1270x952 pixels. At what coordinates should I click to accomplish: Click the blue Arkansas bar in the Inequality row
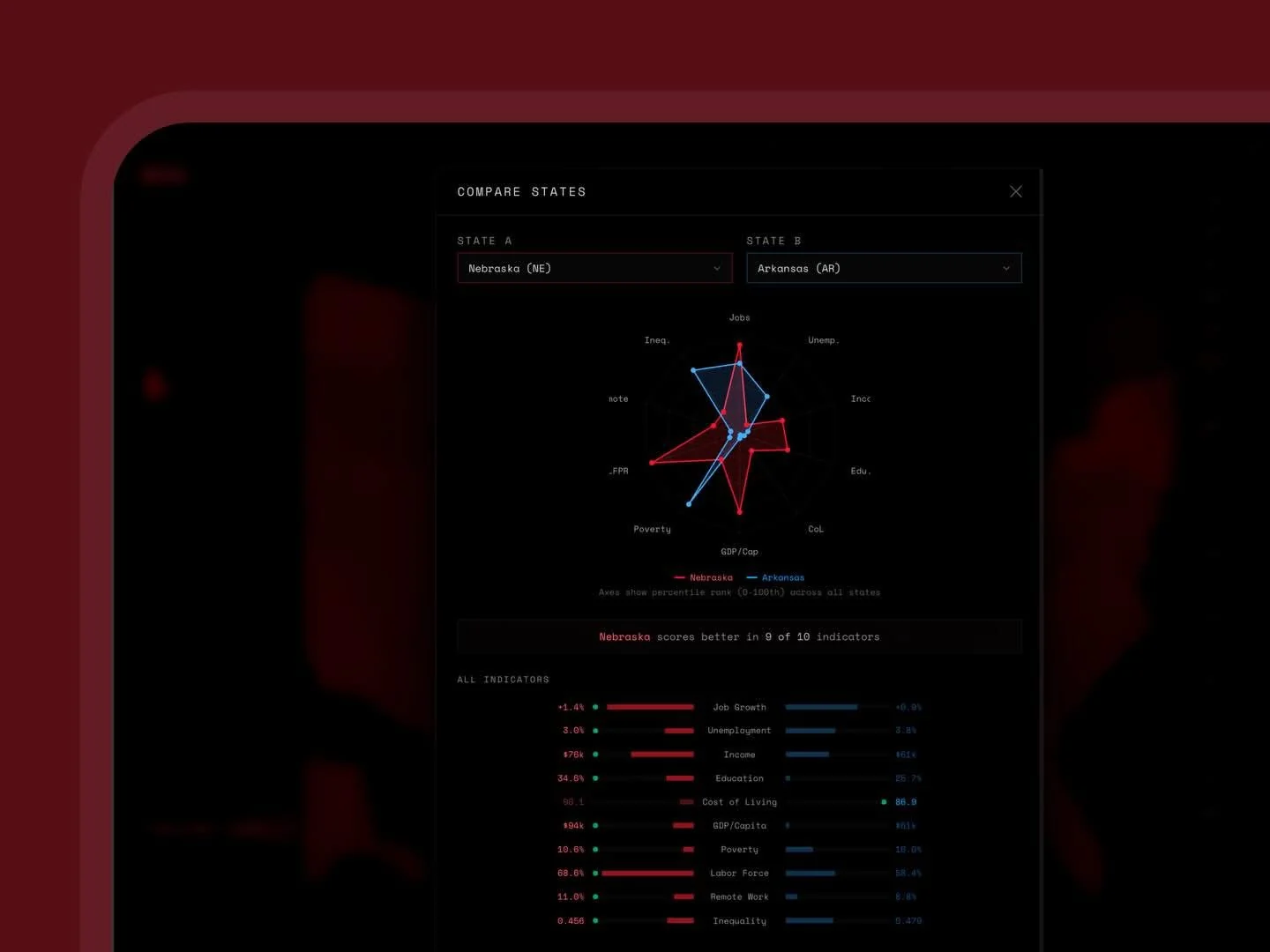tap(810, 921)
